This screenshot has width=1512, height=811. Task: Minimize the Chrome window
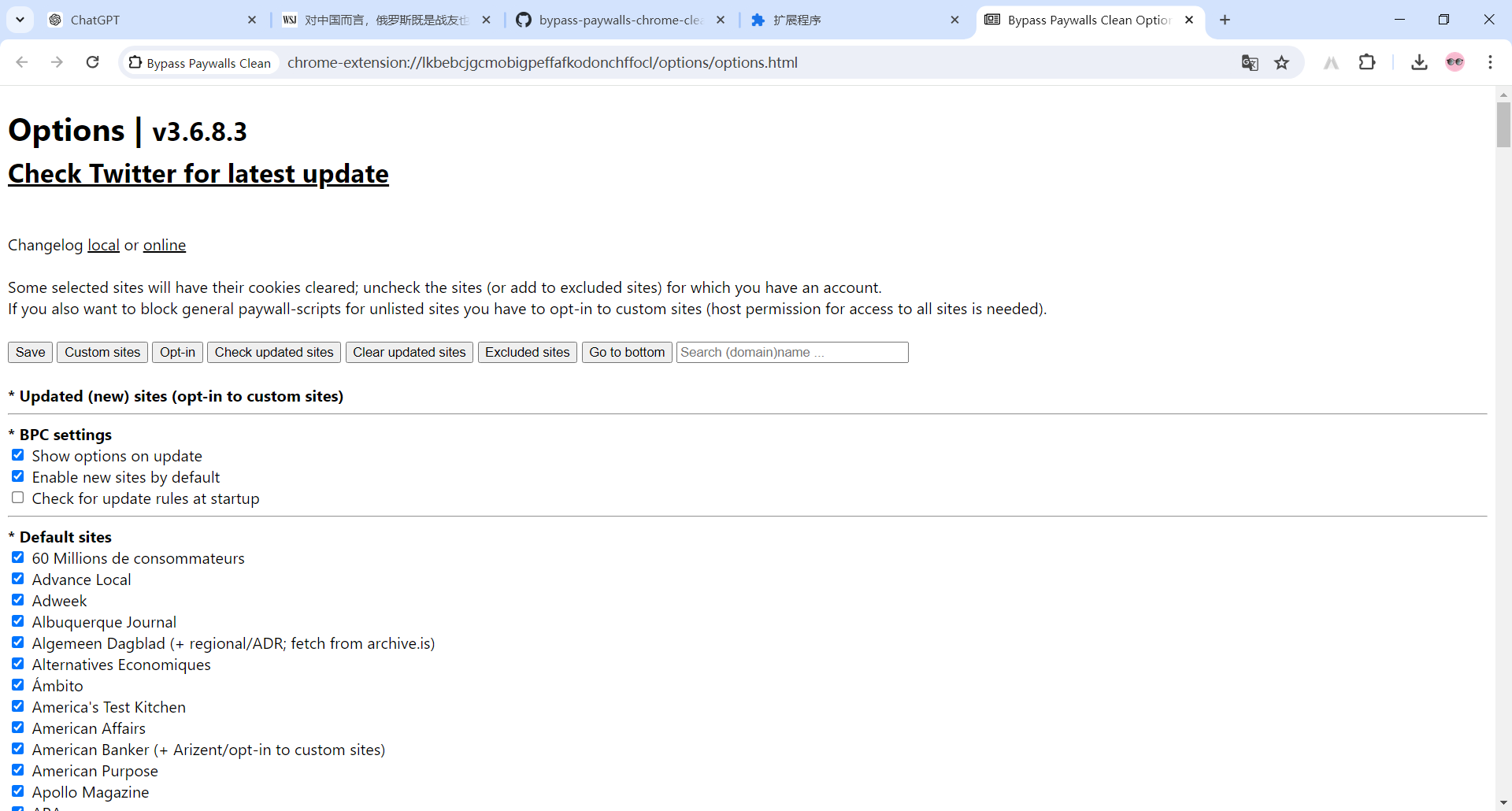pos(1399,20)
